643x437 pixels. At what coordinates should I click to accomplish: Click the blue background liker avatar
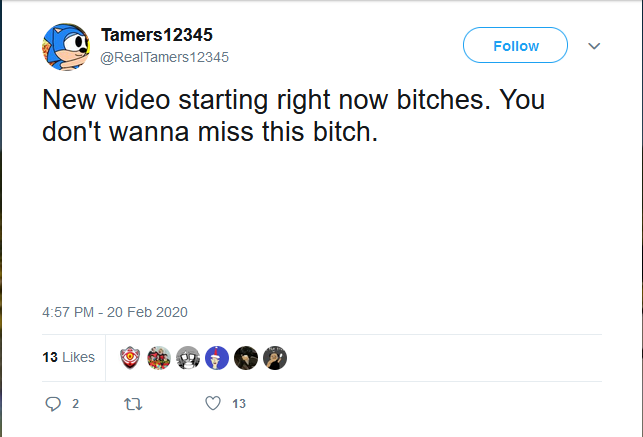point(217,357)
